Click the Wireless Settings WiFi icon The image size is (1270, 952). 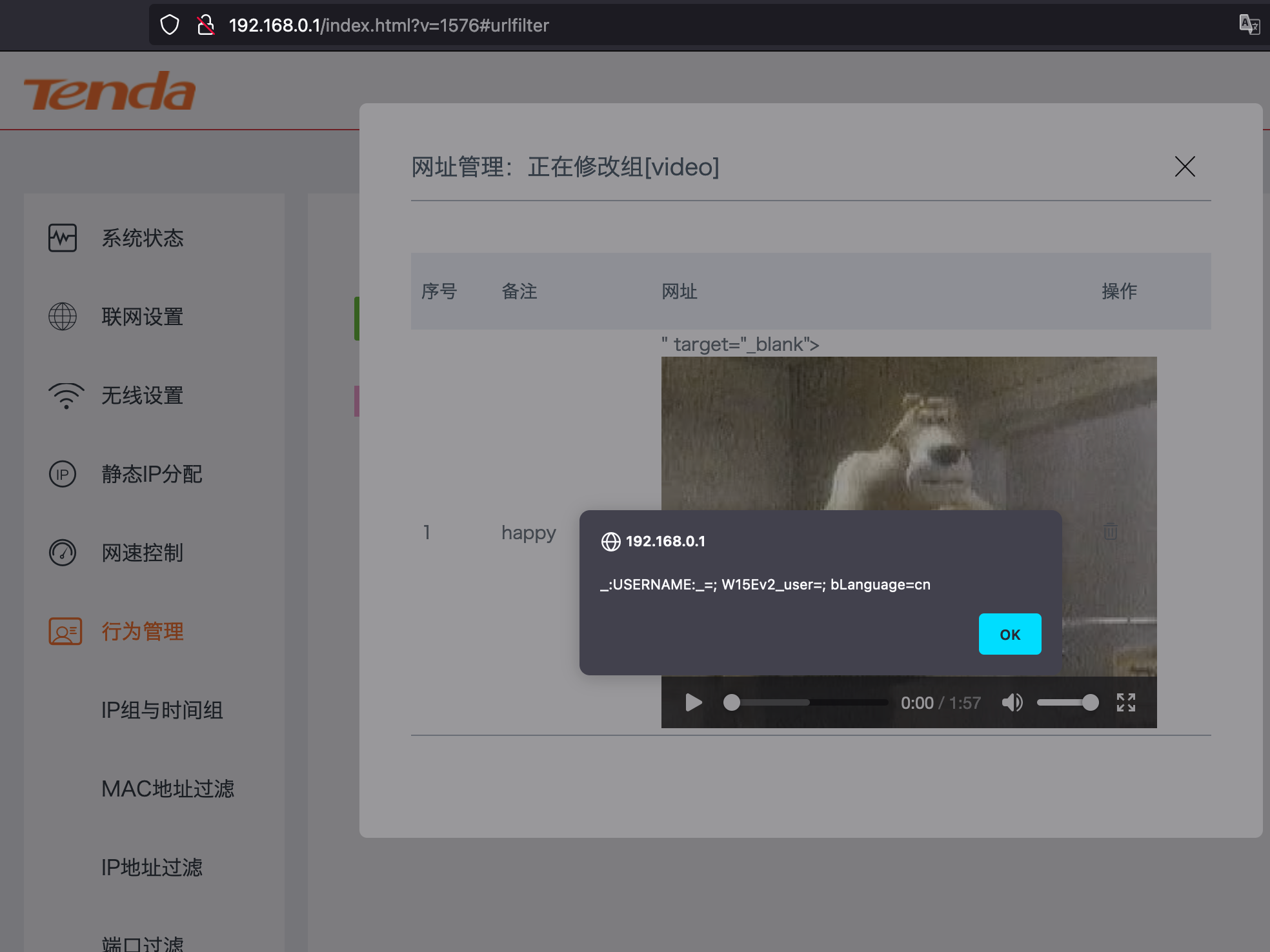click(x=66, y=395)
